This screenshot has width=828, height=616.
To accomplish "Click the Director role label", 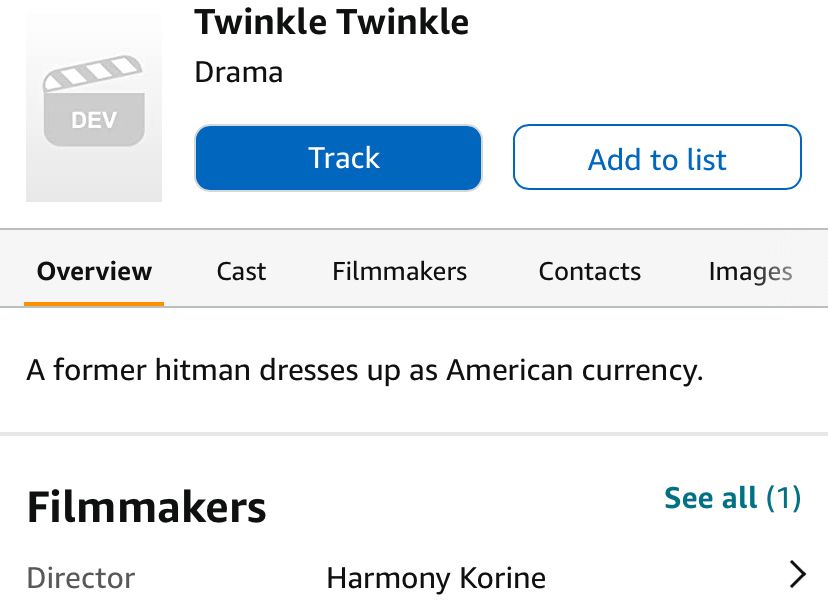I will (80, 578).
